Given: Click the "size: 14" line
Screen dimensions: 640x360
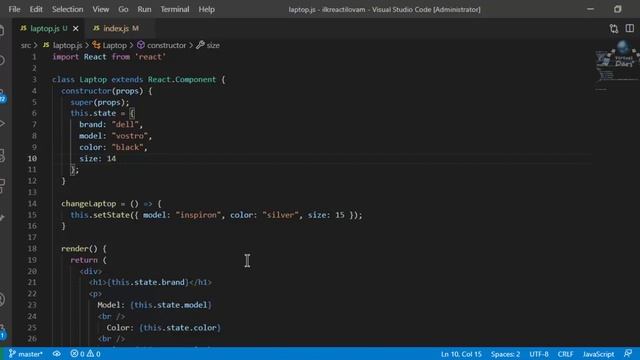Looking at the screenshot, I should [x=98, y=159].
